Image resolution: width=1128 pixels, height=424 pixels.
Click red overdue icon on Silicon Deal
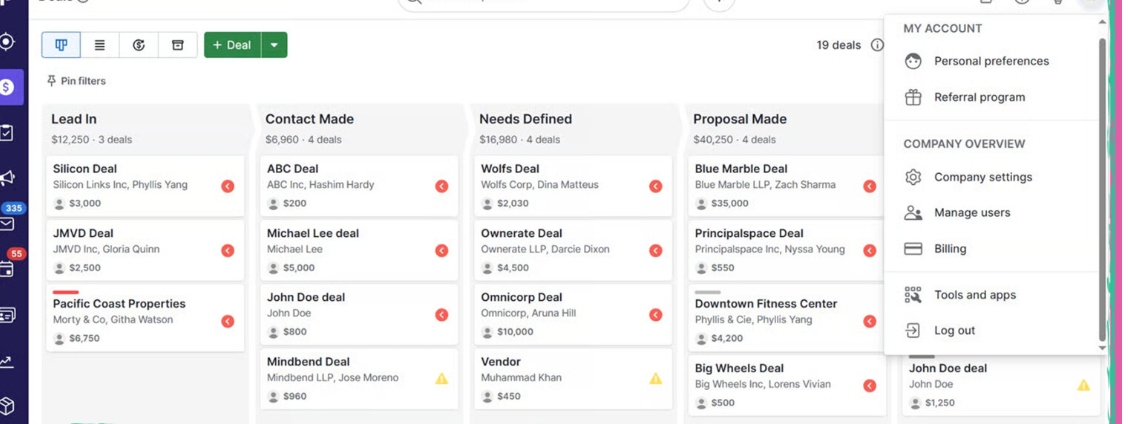pos(227,186)
